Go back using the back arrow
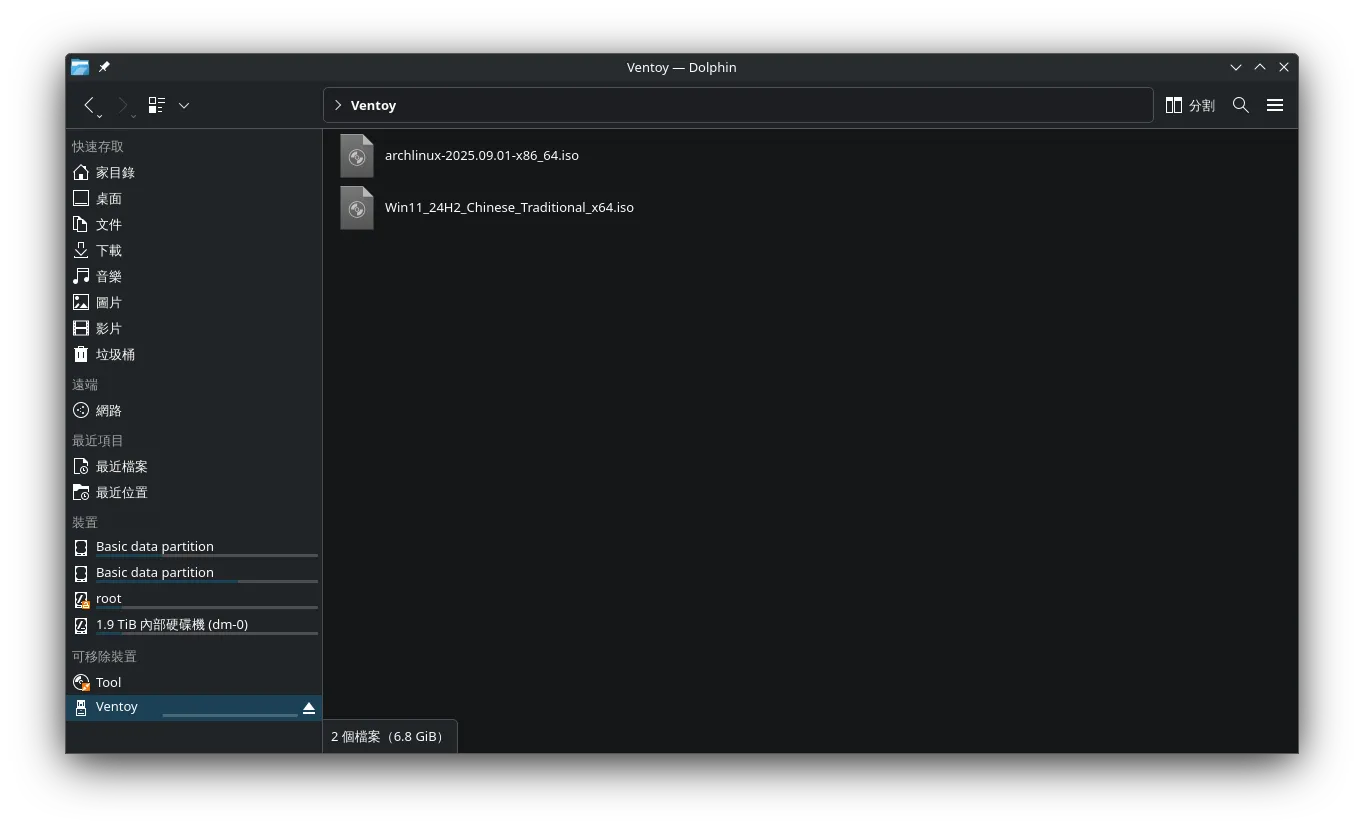The image size is (1364, 831). [89, 105]
